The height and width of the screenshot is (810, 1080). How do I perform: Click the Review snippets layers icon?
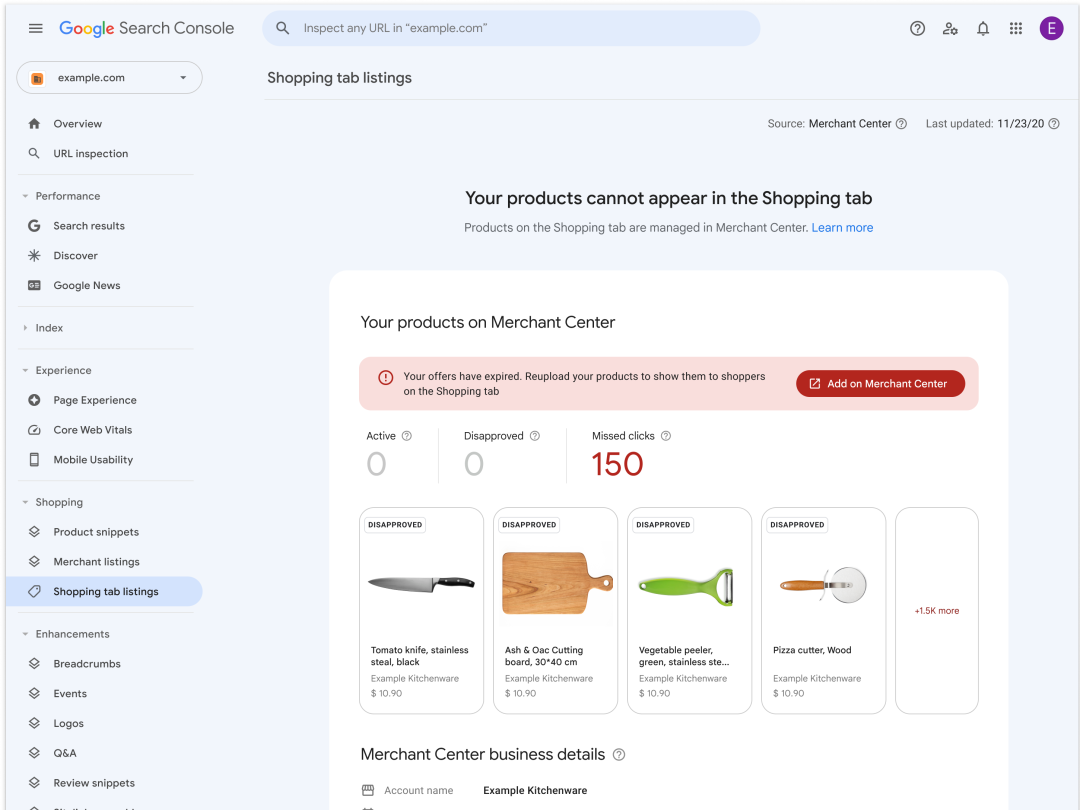(34, 783)
